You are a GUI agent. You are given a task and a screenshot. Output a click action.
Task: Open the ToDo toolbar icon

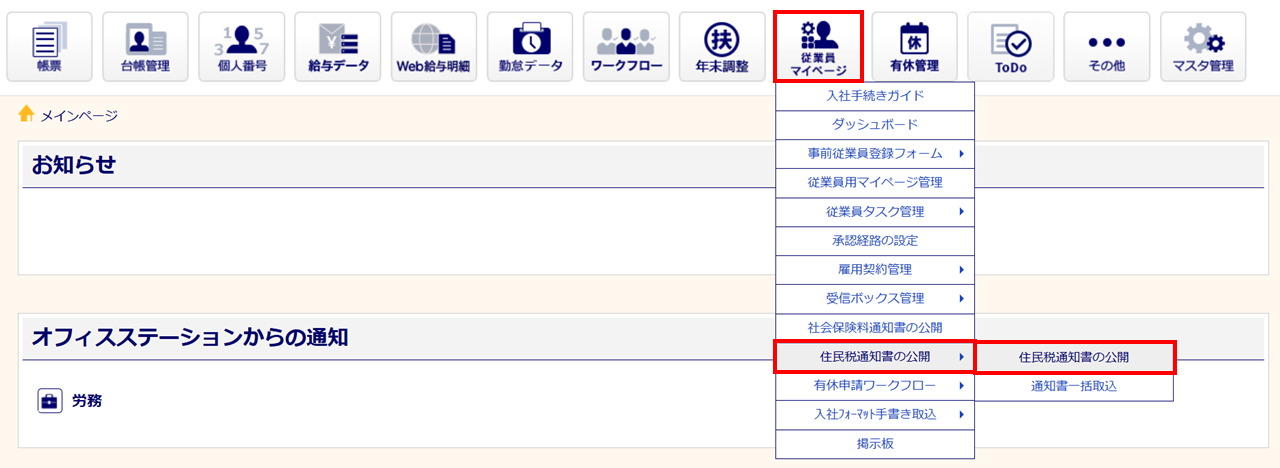(1009, 47)
